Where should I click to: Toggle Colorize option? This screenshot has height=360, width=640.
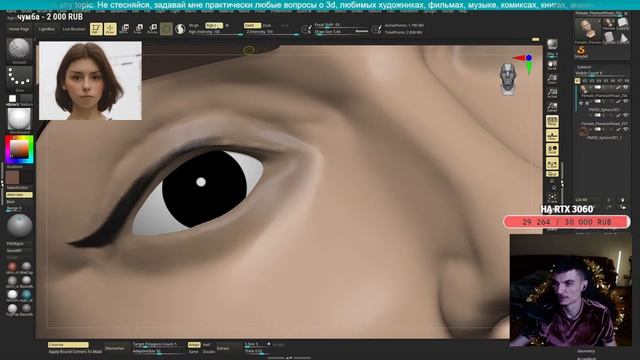tap(68, 345)
